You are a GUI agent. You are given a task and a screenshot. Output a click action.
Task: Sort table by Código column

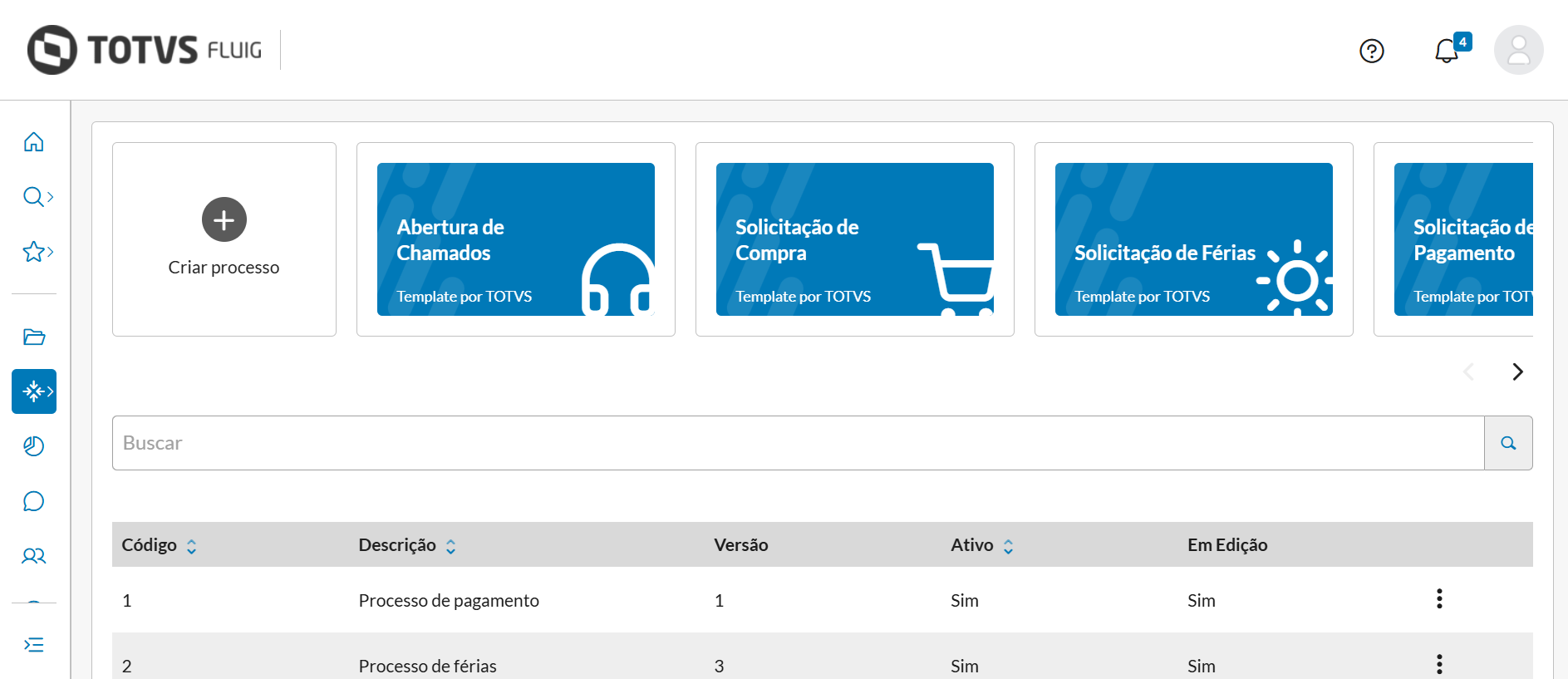191,546
